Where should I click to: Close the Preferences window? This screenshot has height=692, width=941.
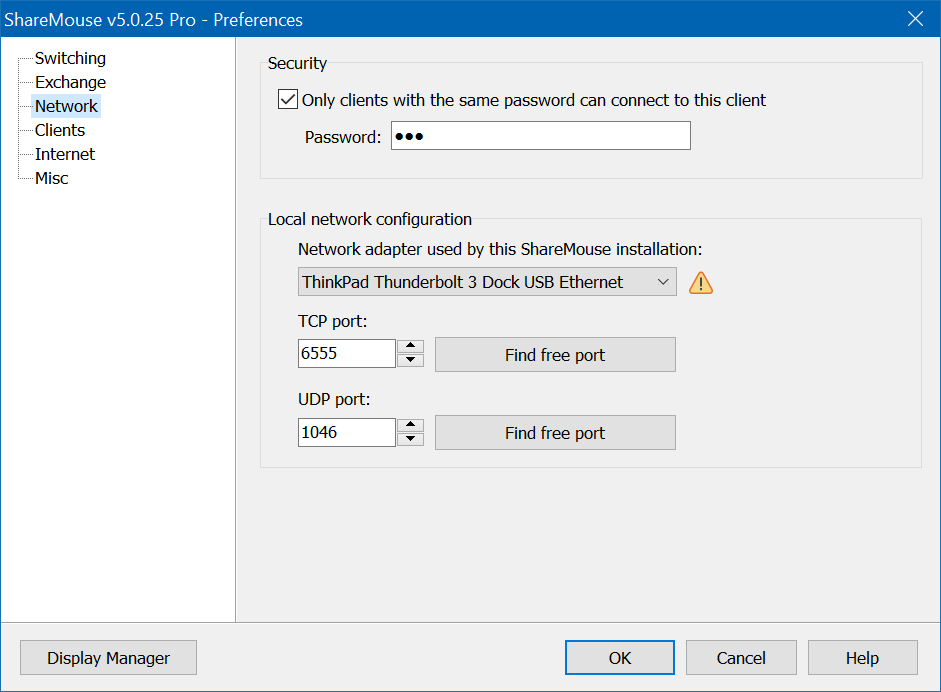pos(914,19)
